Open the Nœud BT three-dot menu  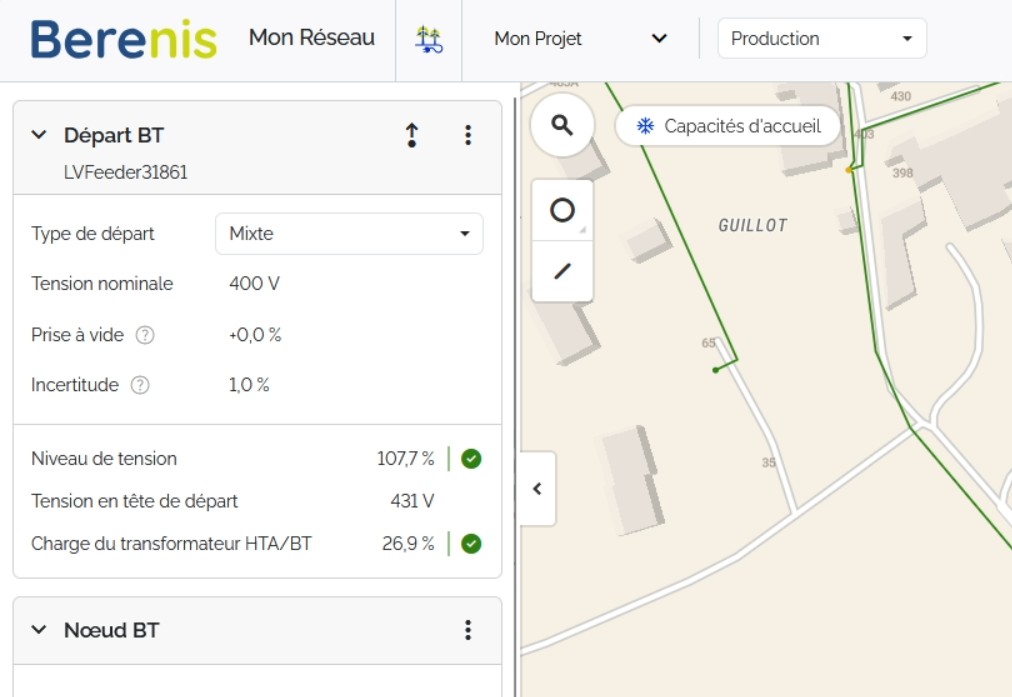click(467, 630)
